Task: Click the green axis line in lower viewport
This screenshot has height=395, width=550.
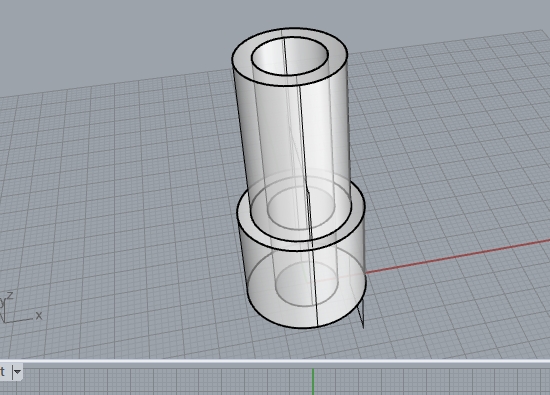Action: click(313, 382)
